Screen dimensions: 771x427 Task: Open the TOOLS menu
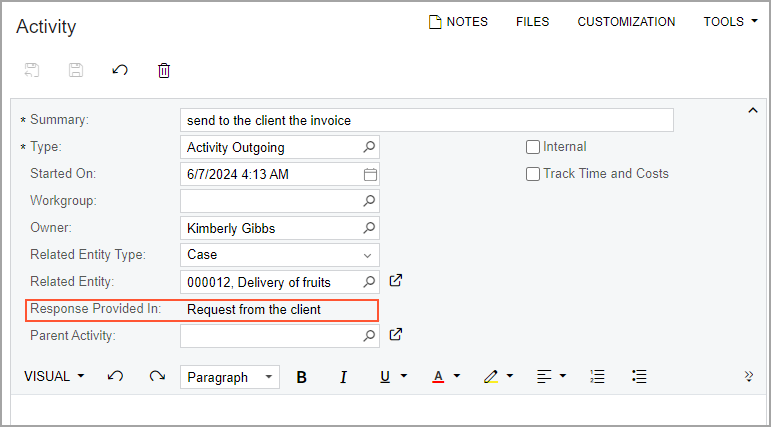click(730, 22)
